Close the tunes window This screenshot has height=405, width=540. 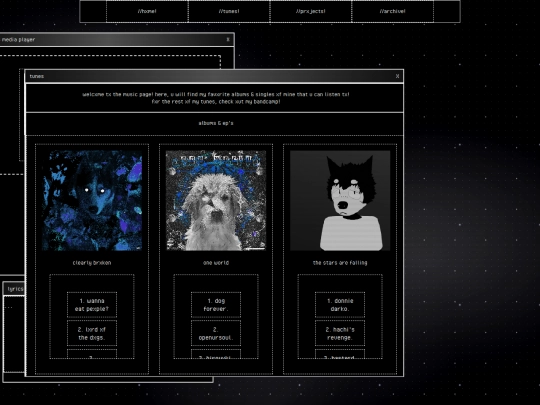[397, 76]
